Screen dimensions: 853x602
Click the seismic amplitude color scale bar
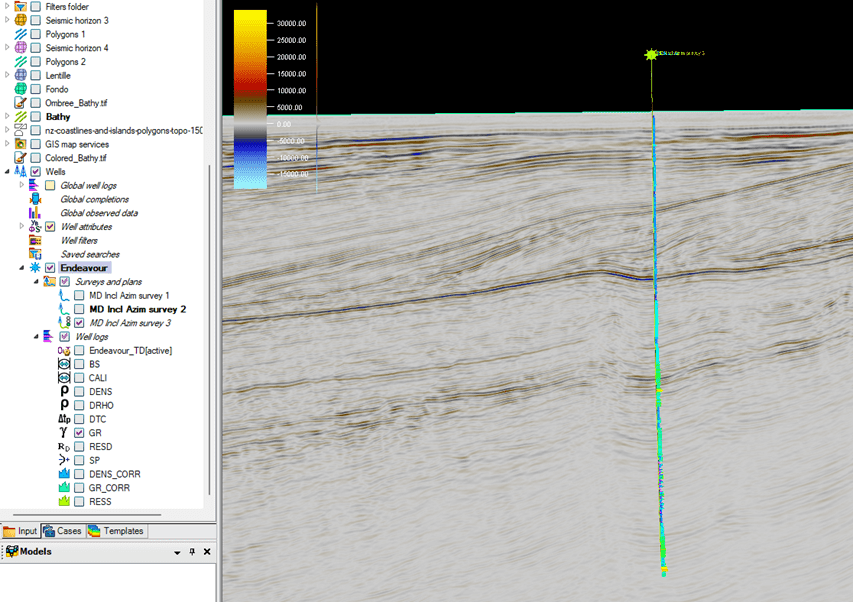[250, 98]
